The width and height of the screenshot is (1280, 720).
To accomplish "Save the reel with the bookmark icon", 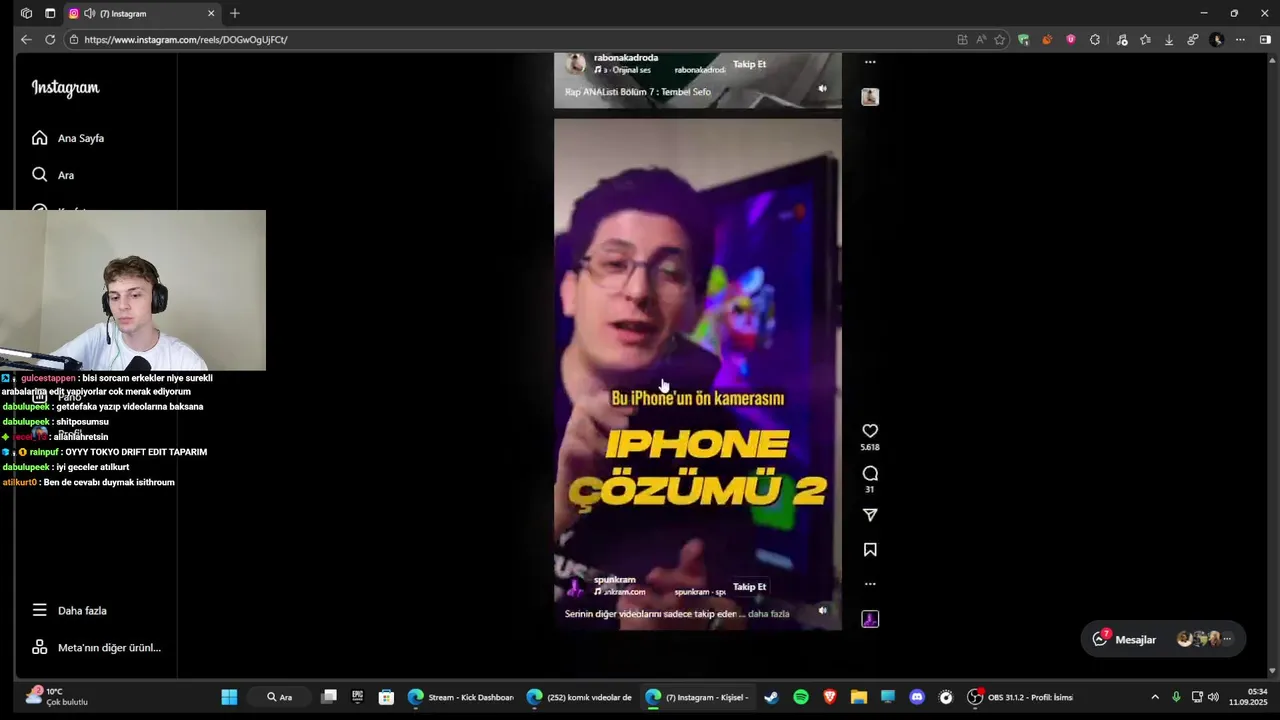I will click(x=870, y=550).
